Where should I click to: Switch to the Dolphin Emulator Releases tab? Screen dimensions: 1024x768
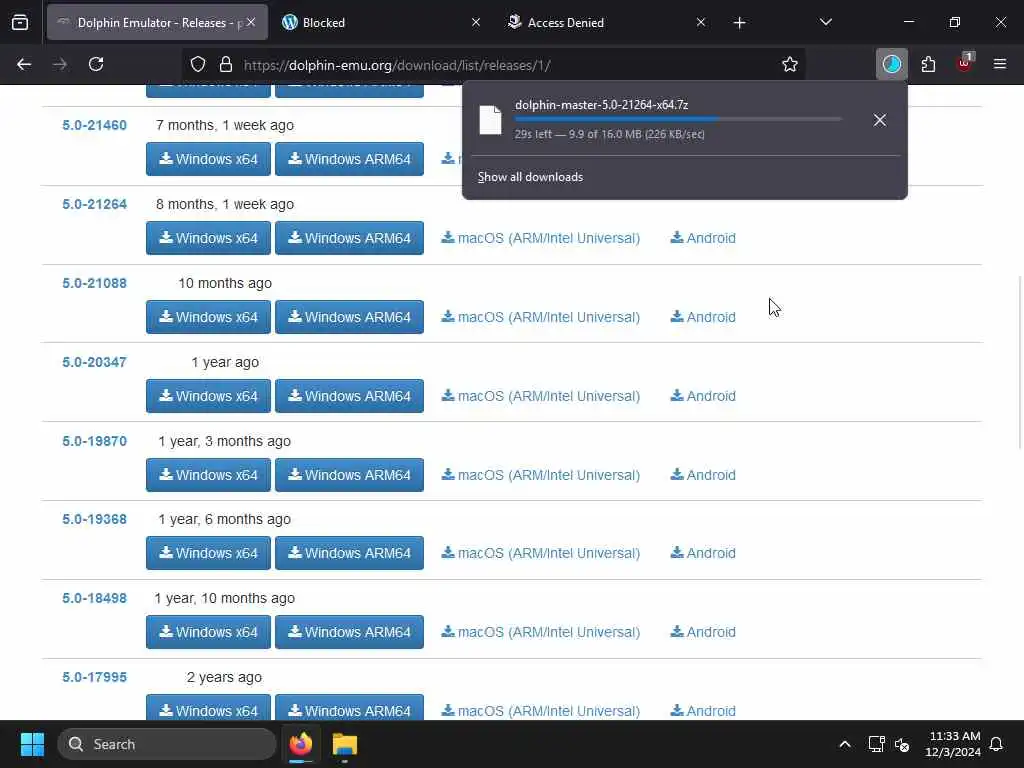pyautogui.click(x=157, y=23)
